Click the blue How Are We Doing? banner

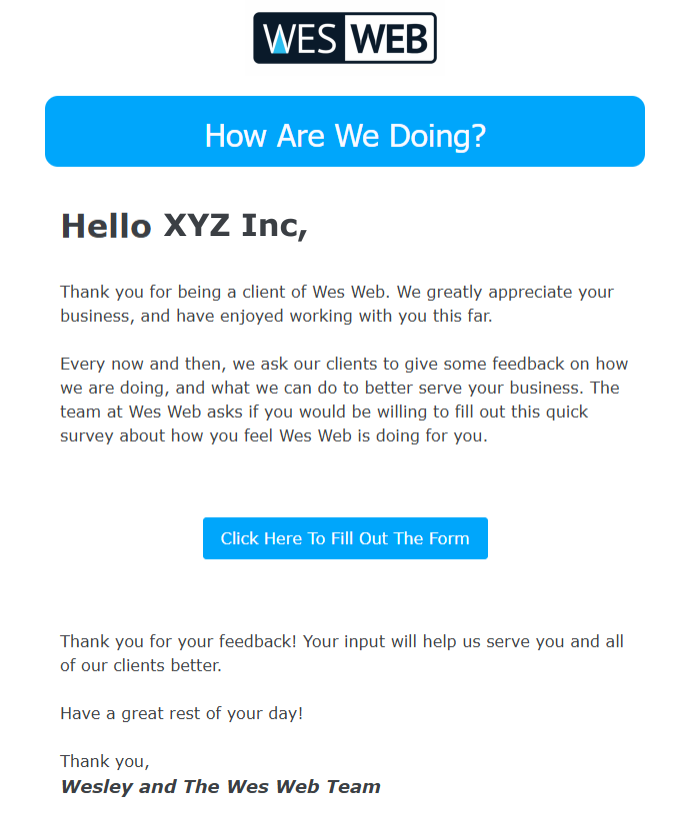coord(345,132)
